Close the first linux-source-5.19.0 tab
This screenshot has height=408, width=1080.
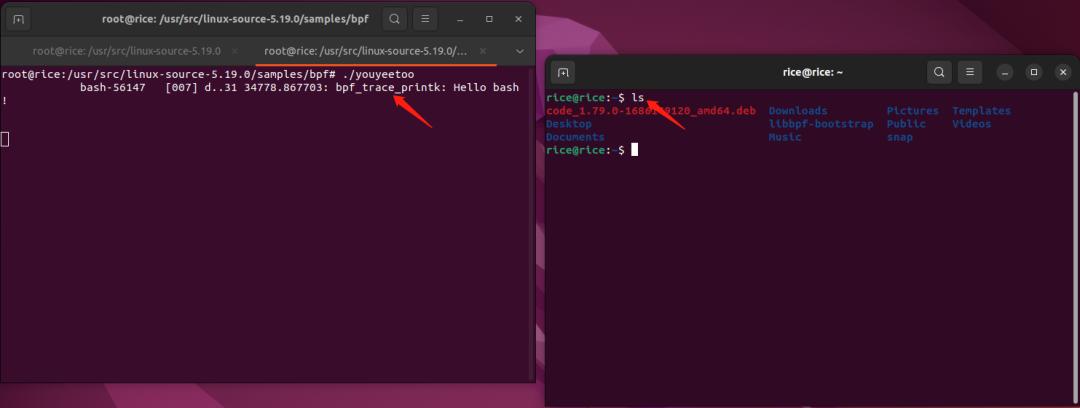[236, 52]
